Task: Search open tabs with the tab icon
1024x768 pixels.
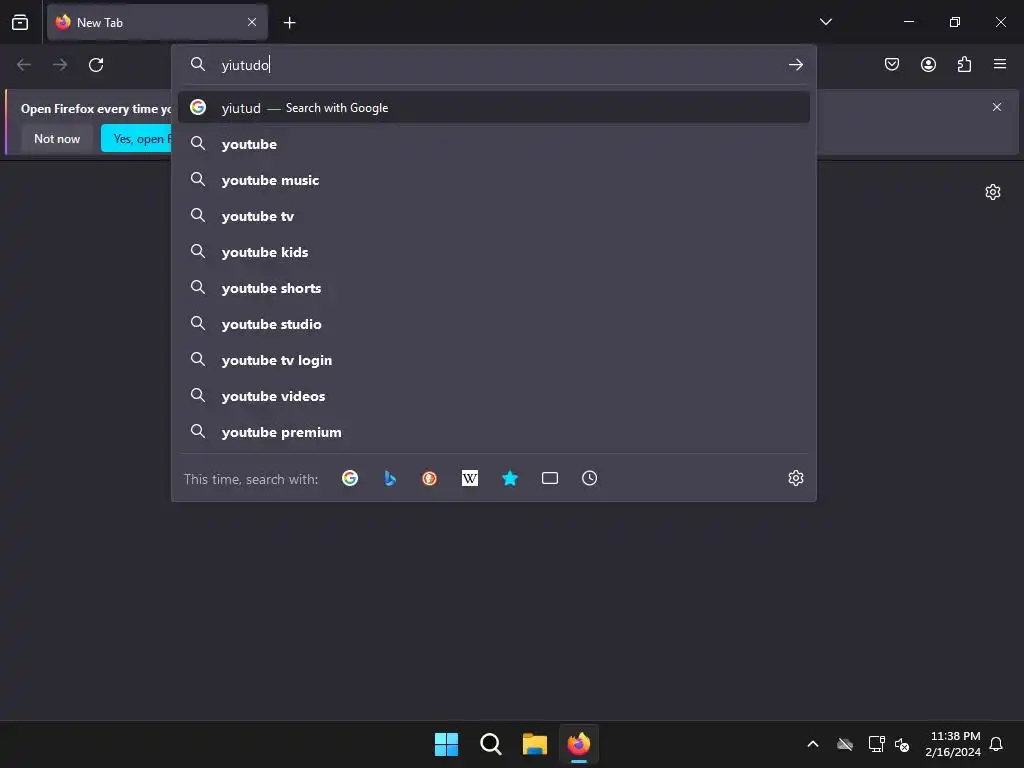Action: pyautogui.click(x=550, y=478)
